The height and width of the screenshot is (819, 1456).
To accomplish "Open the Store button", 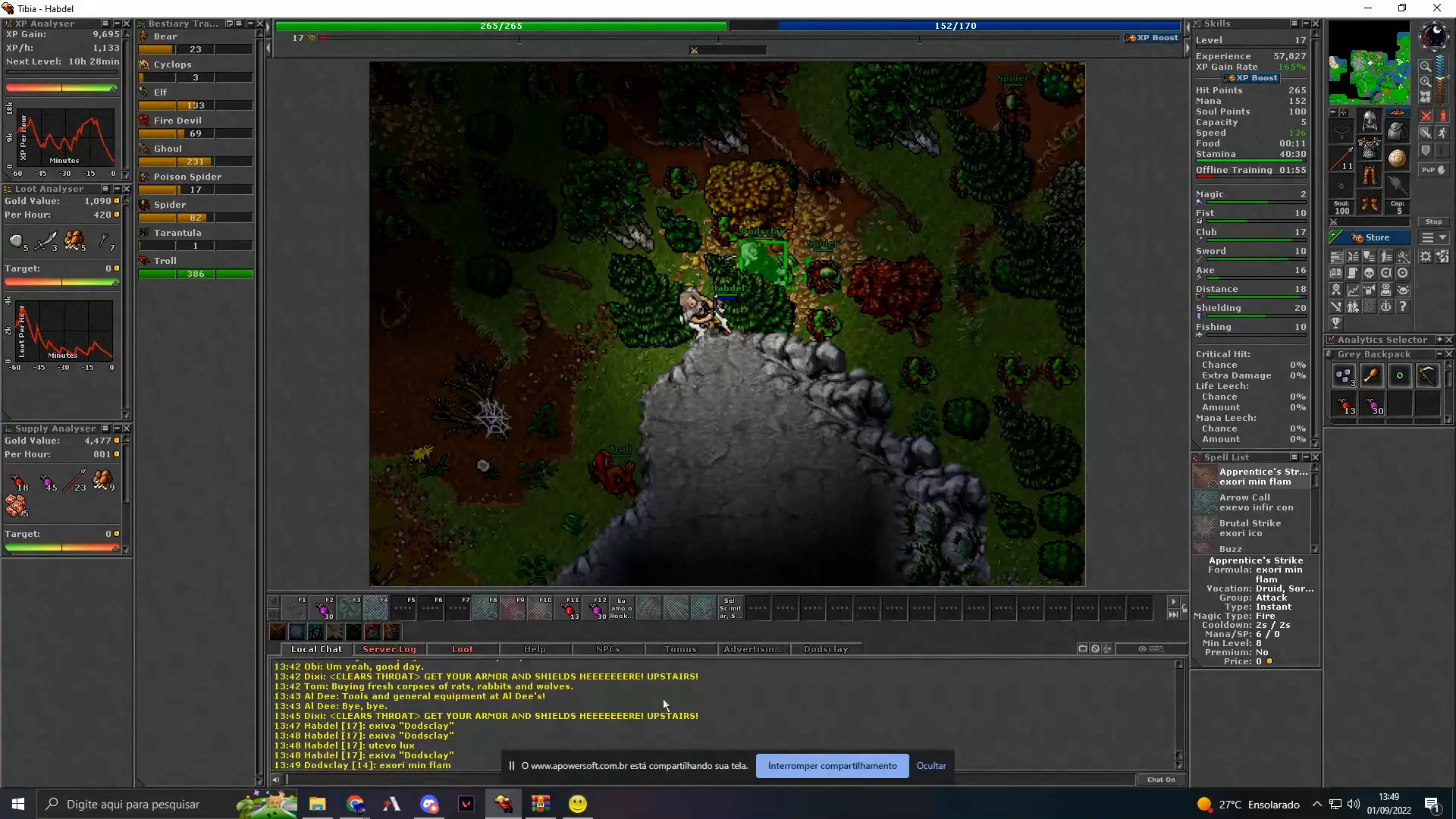I will coord(1370,237).
